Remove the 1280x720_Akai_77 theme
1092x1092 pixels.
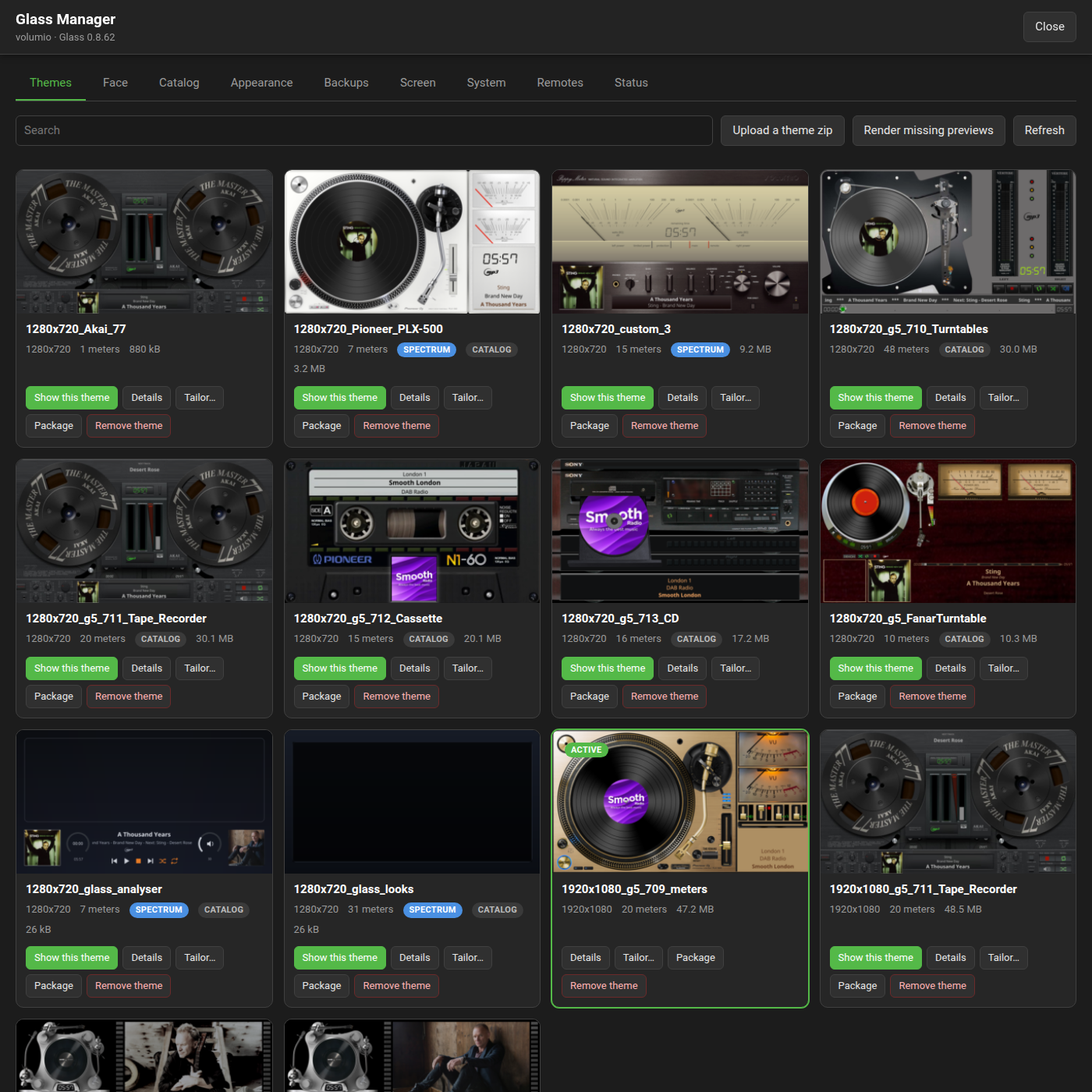(x=129, y=426)
